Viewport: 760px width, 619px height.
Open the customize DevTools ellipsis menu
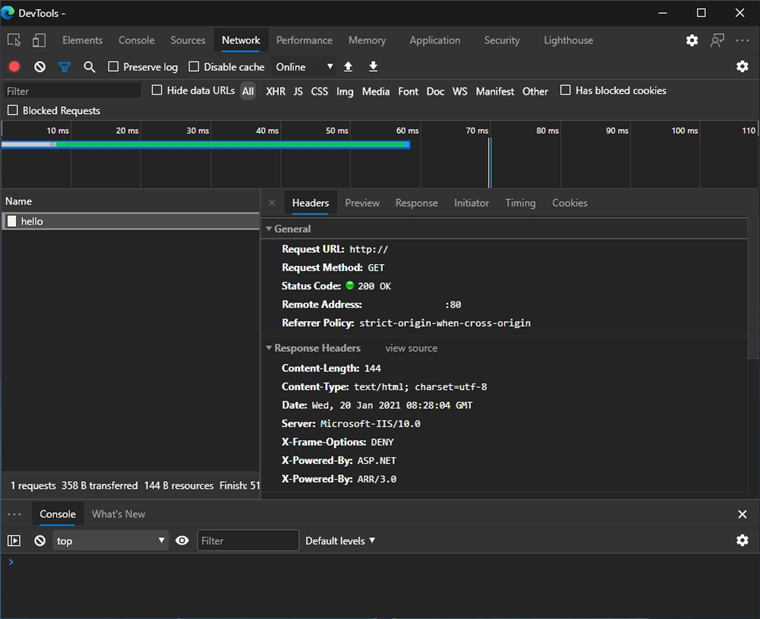(x=742, y=40)
